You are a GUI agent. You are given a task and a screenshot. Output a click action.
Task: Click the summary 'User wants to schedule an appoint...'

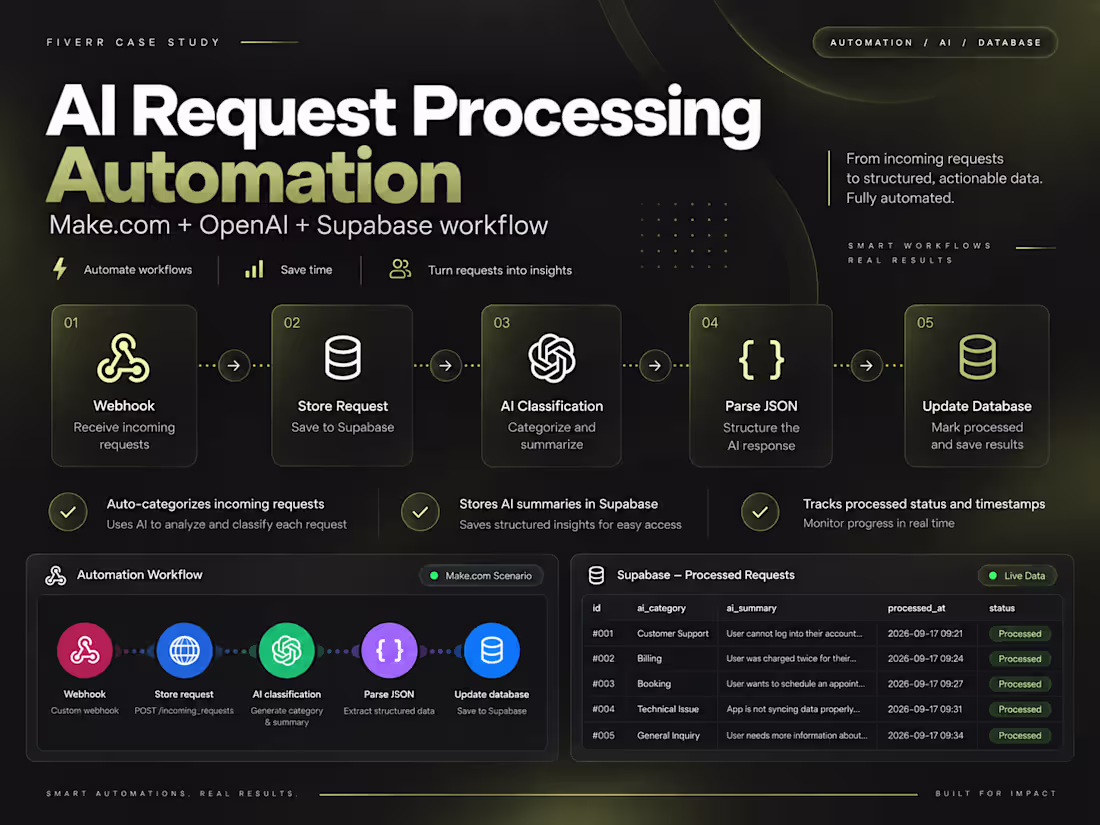pyautogui.click(x=796, y=684)
